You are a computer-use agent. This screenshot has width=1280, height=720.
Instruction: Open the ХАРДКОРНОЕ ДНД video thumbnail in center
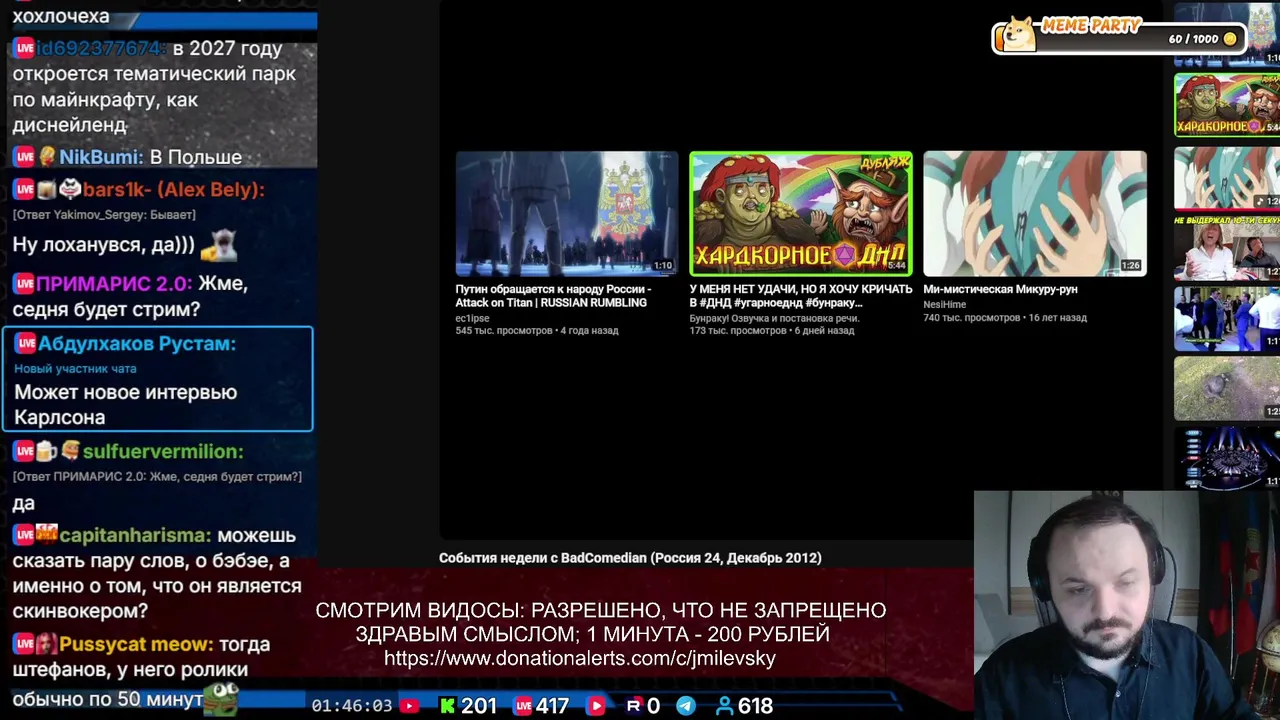tap(801, 213)
